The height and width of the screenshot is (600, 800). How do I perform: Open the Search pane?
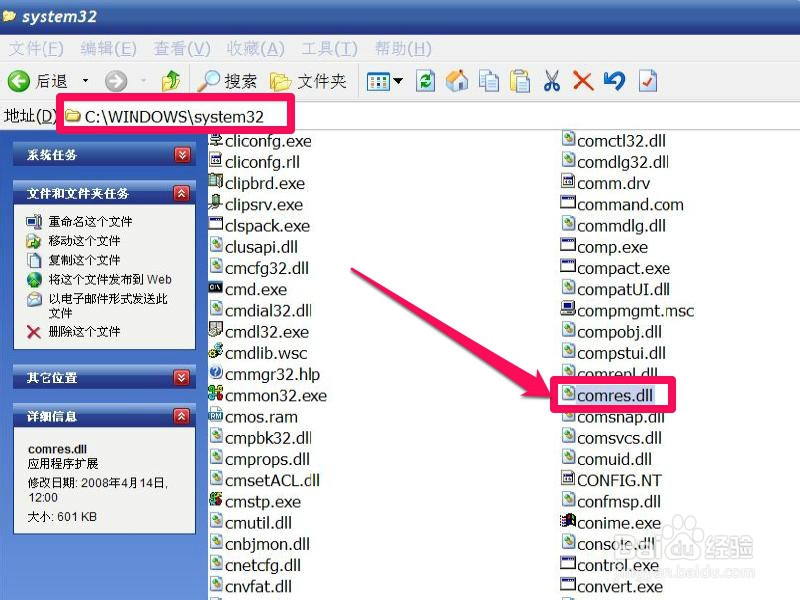227,81
